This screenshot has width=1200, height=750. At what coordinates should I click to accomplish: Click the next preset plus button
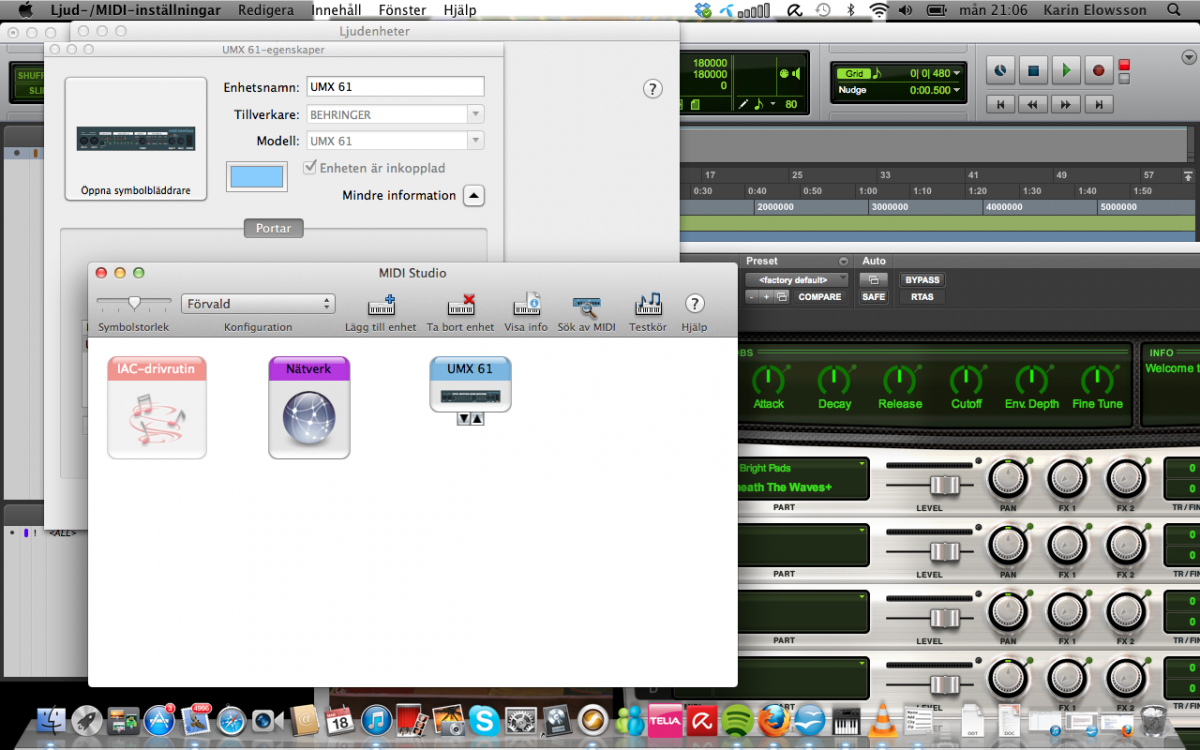tap(767, 297)
